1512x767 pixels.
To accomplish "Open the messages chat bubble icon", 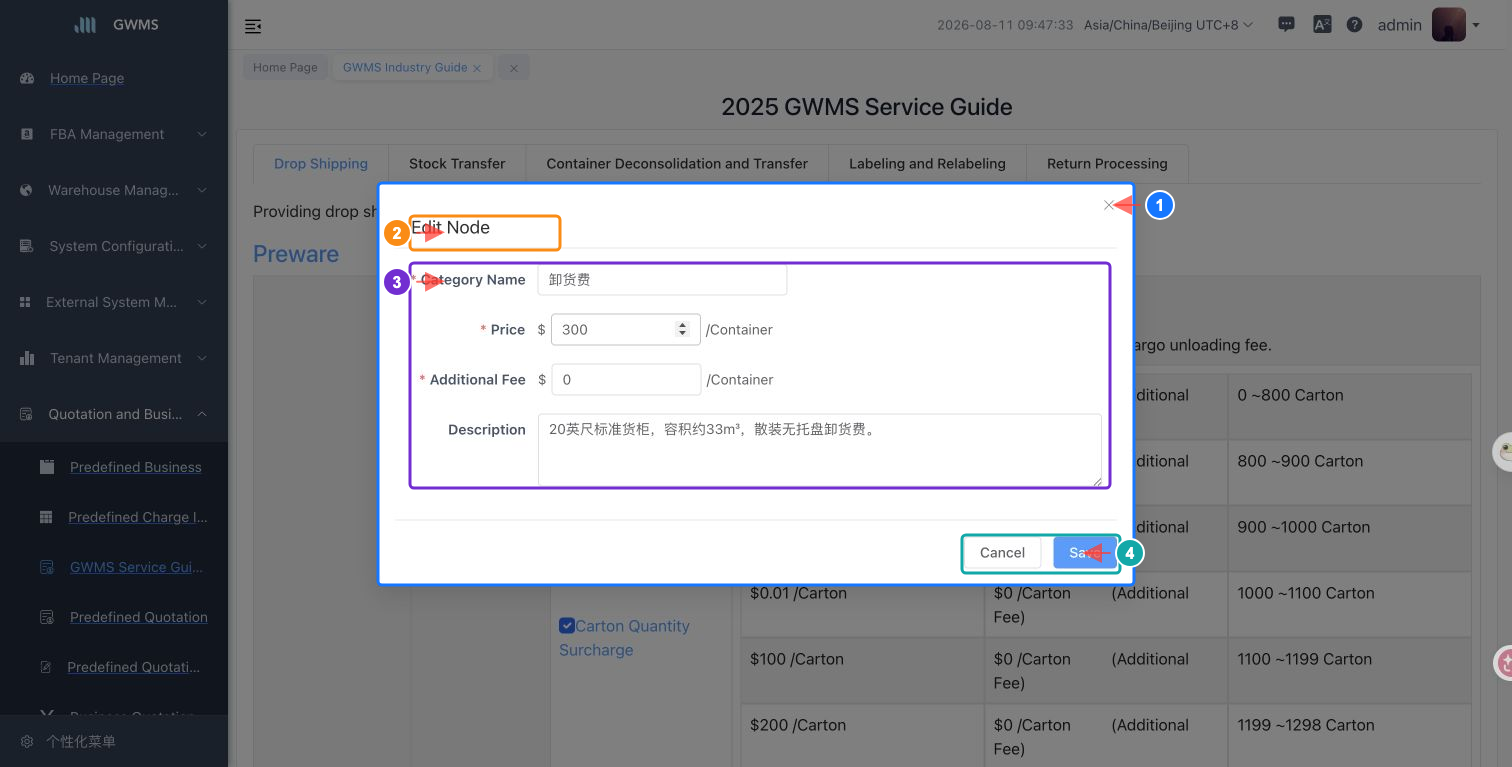I will click(x=1287, y=25).
